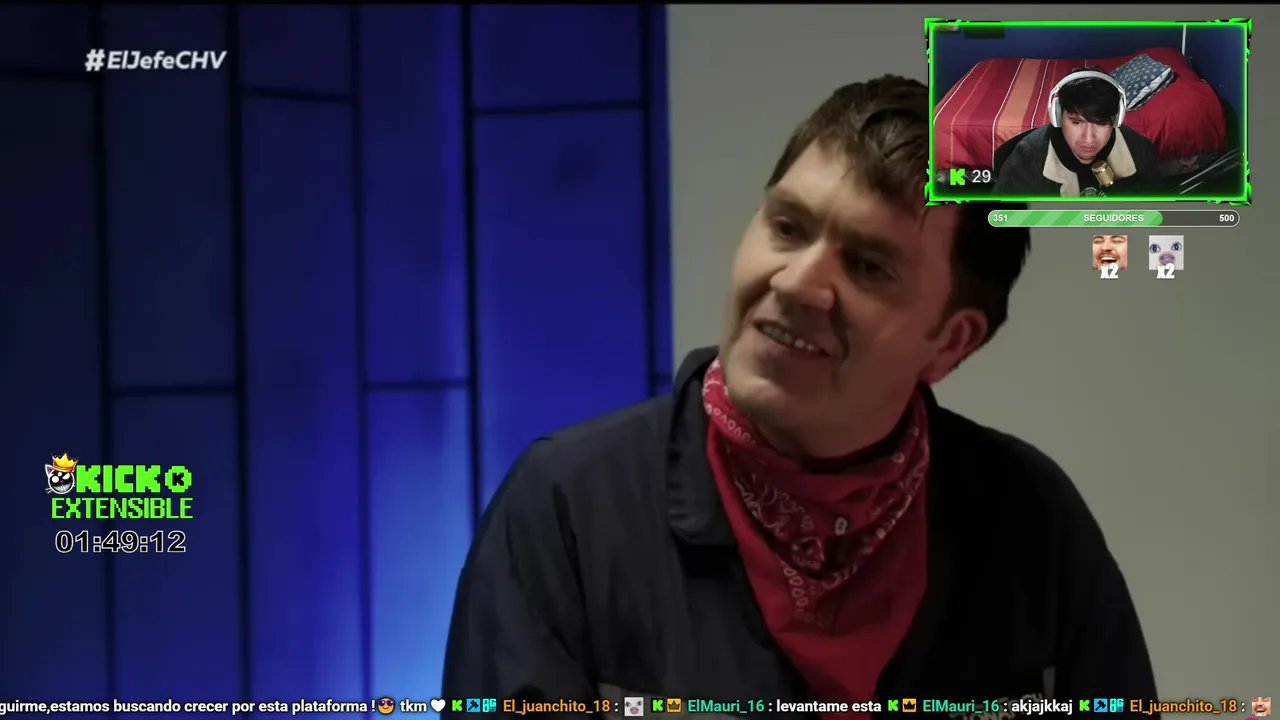Click the green KICK logo overlay

(134, 479)
